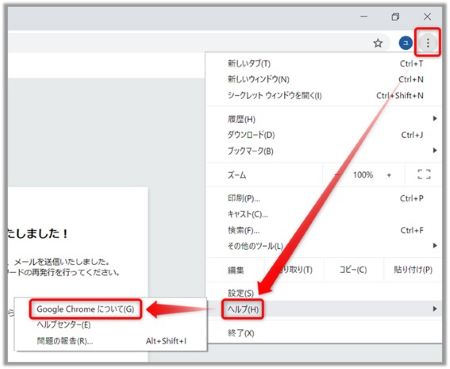Decrease zoom with the minus button
This screenshot has height=369, width=450.
337,175
